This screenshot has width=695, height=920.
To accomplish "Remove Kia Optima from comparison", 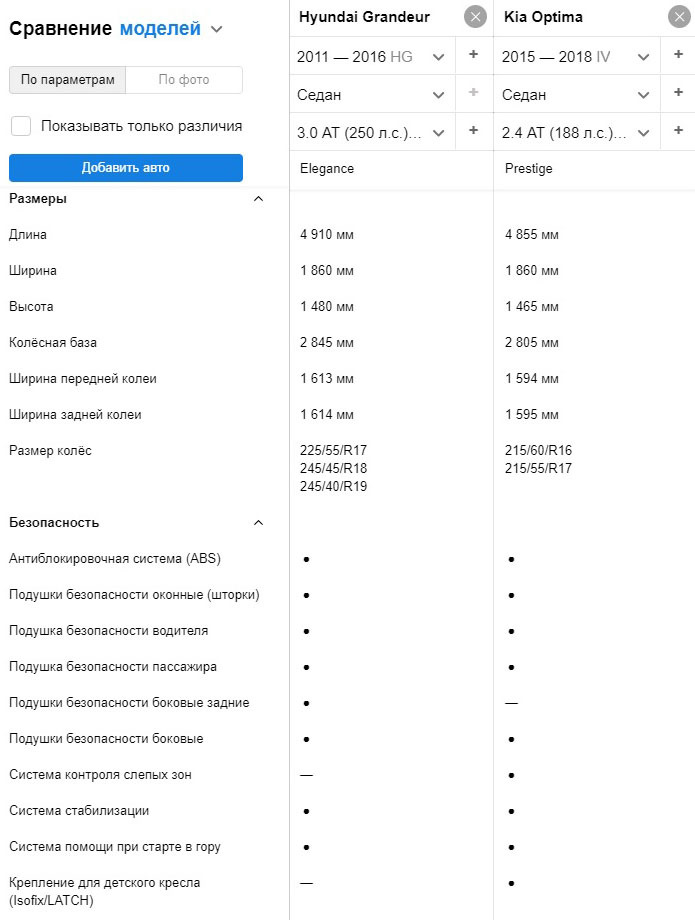I will pos(679,17).
